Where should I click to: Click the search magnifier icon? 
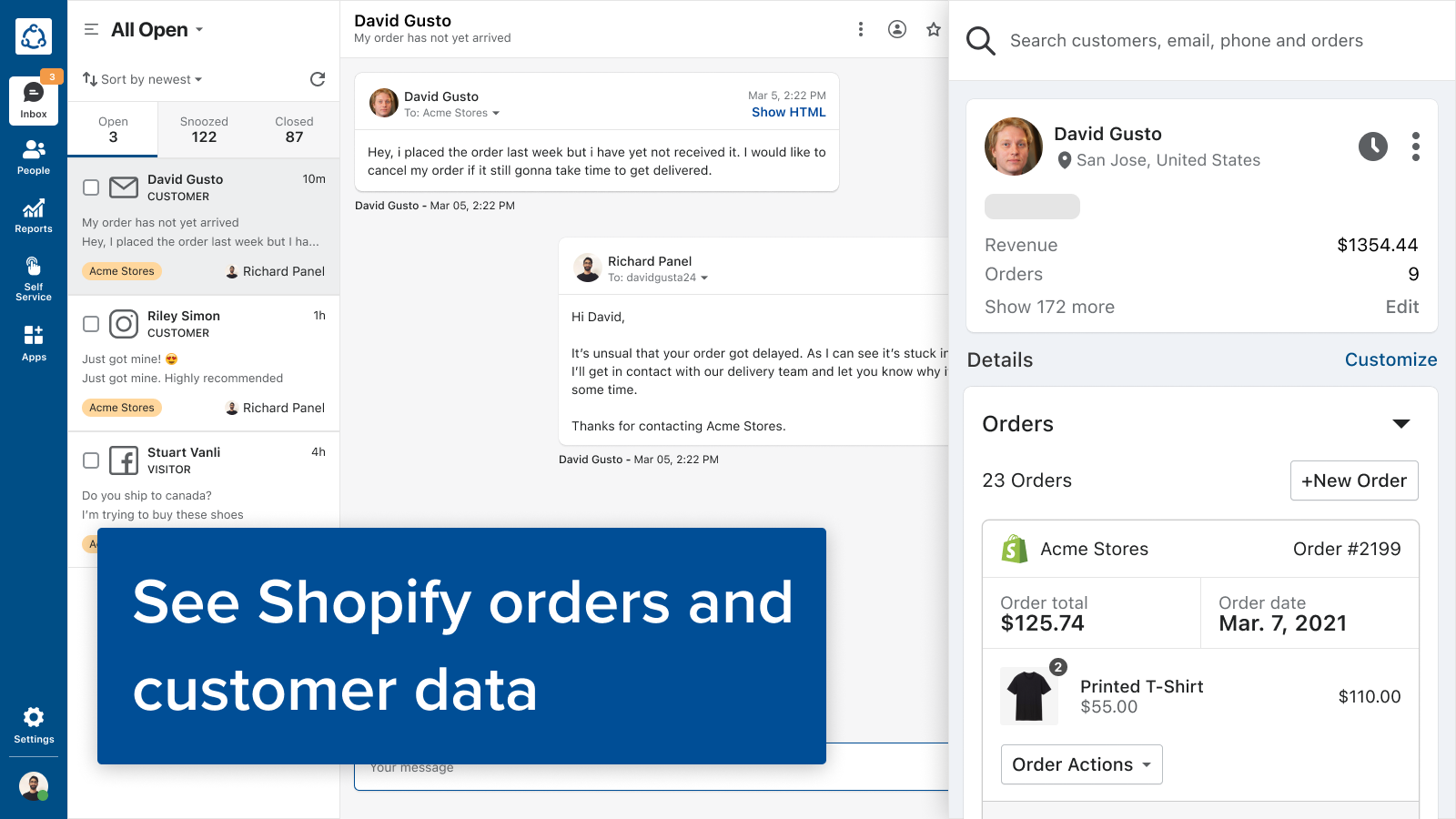pos(980,40)
